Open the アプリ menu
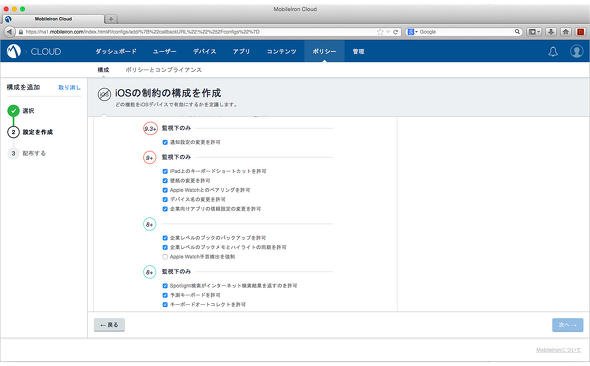This screenshot has width=590, height=366. pos(241,51)
